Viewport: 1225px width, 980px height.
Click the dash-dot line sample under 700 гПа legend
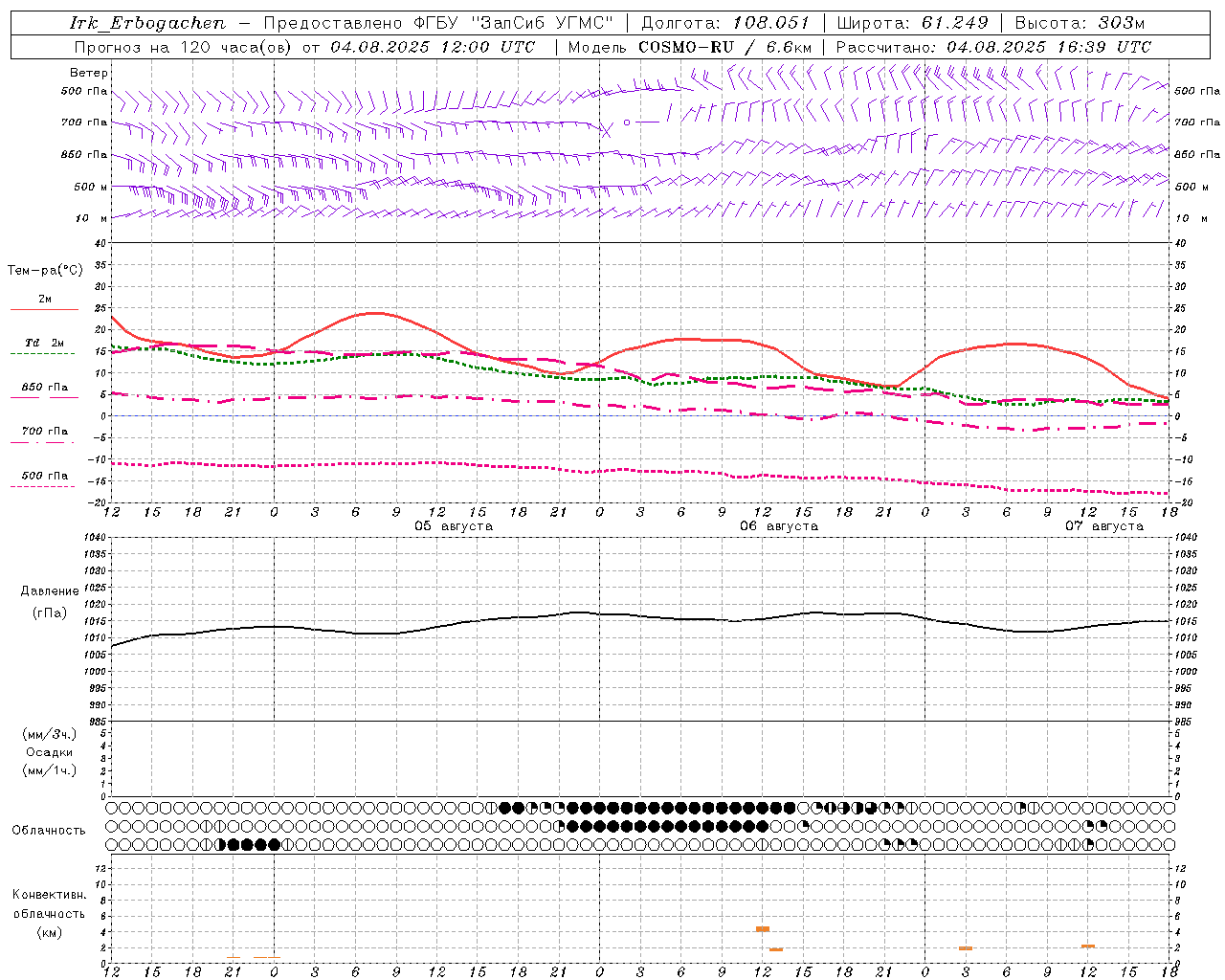coord(42,443)
